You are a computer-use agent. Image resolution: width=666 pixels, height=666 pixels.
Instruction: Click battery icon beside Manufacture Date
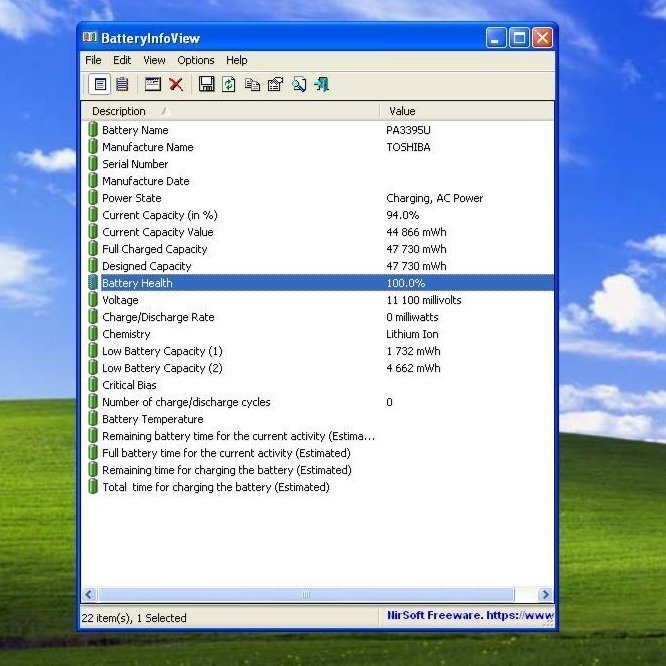(93, 181)
